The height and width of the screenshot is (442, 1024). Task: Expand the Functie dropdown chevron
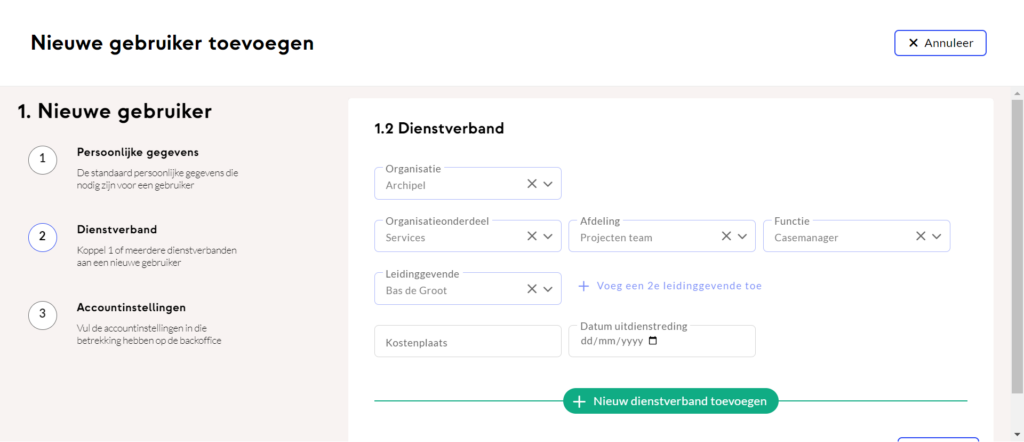(x=937, y=237)
